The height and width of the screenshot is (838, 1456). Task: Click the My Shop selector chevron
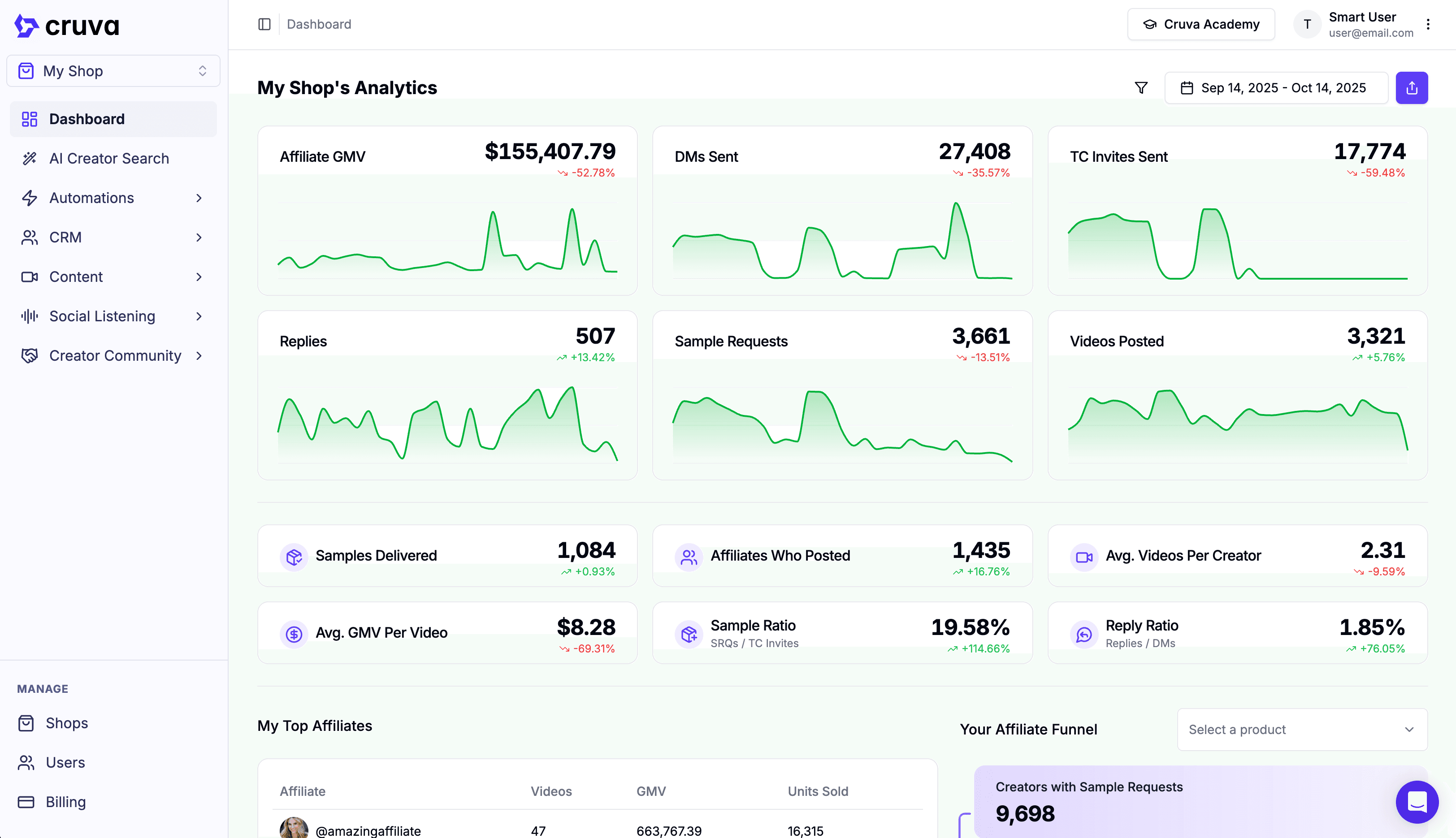coord(203,70)
